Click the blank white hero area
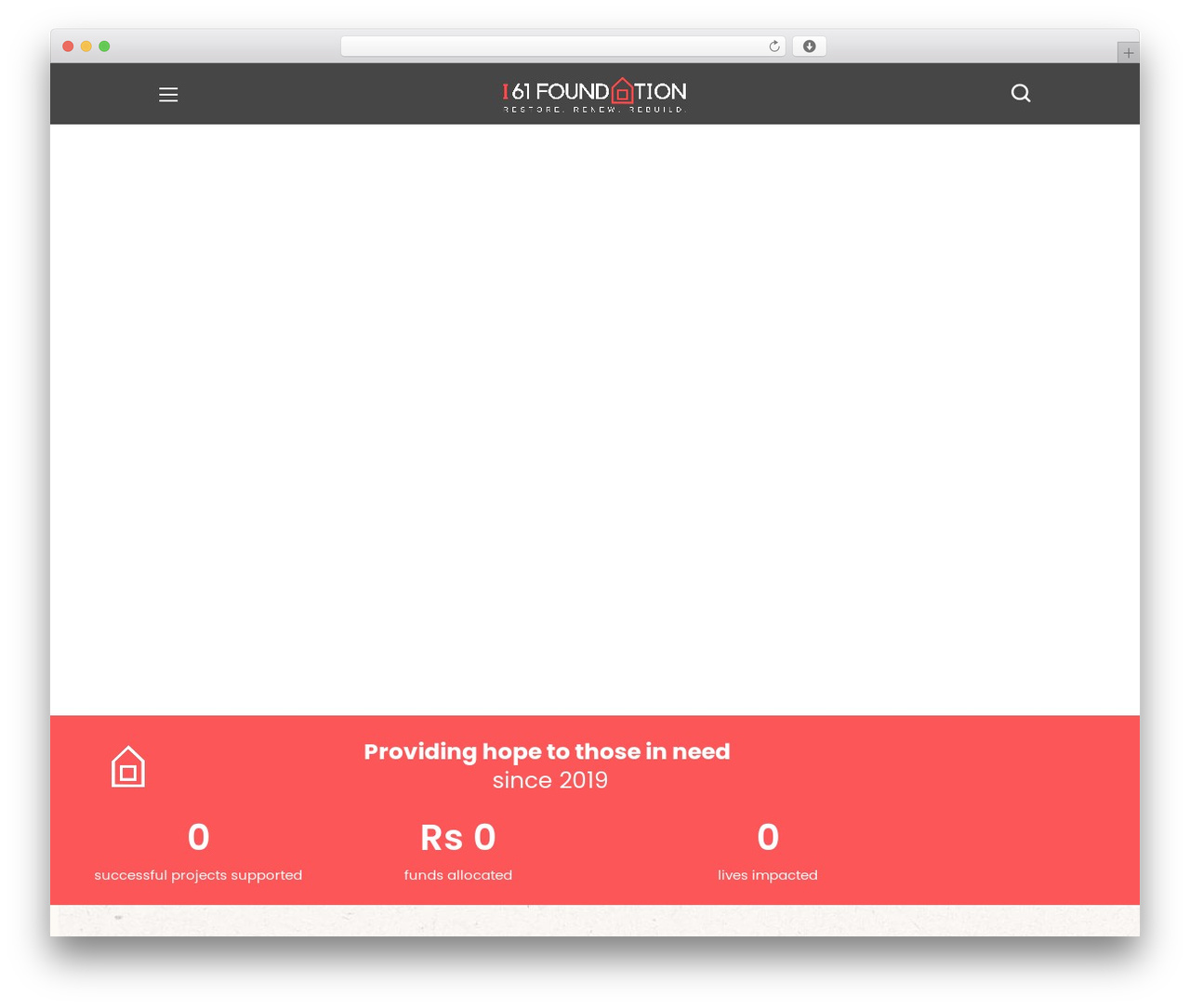Screen dimensions: 1190x1008 595,419
